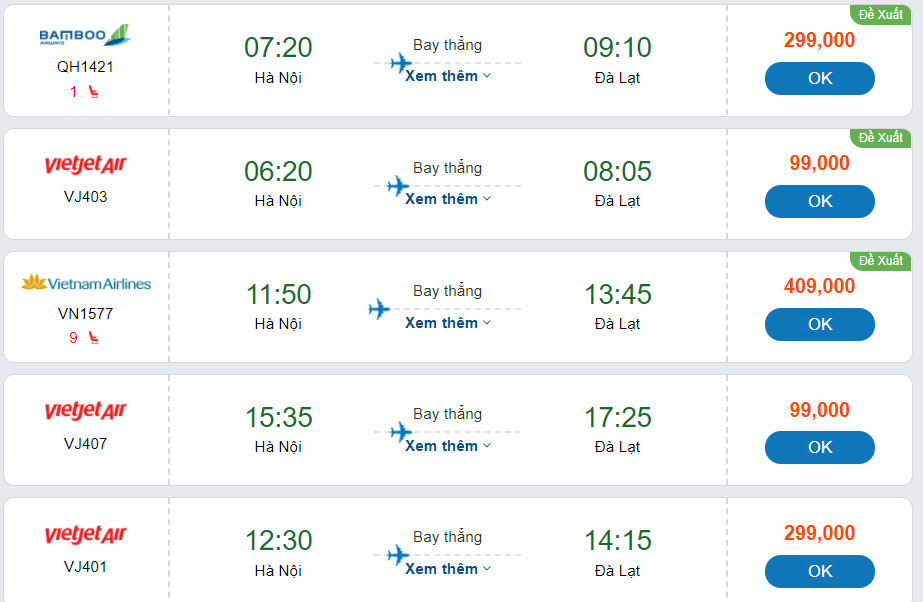Click the airplane icon on the 07:20 flight

(401, 64)
